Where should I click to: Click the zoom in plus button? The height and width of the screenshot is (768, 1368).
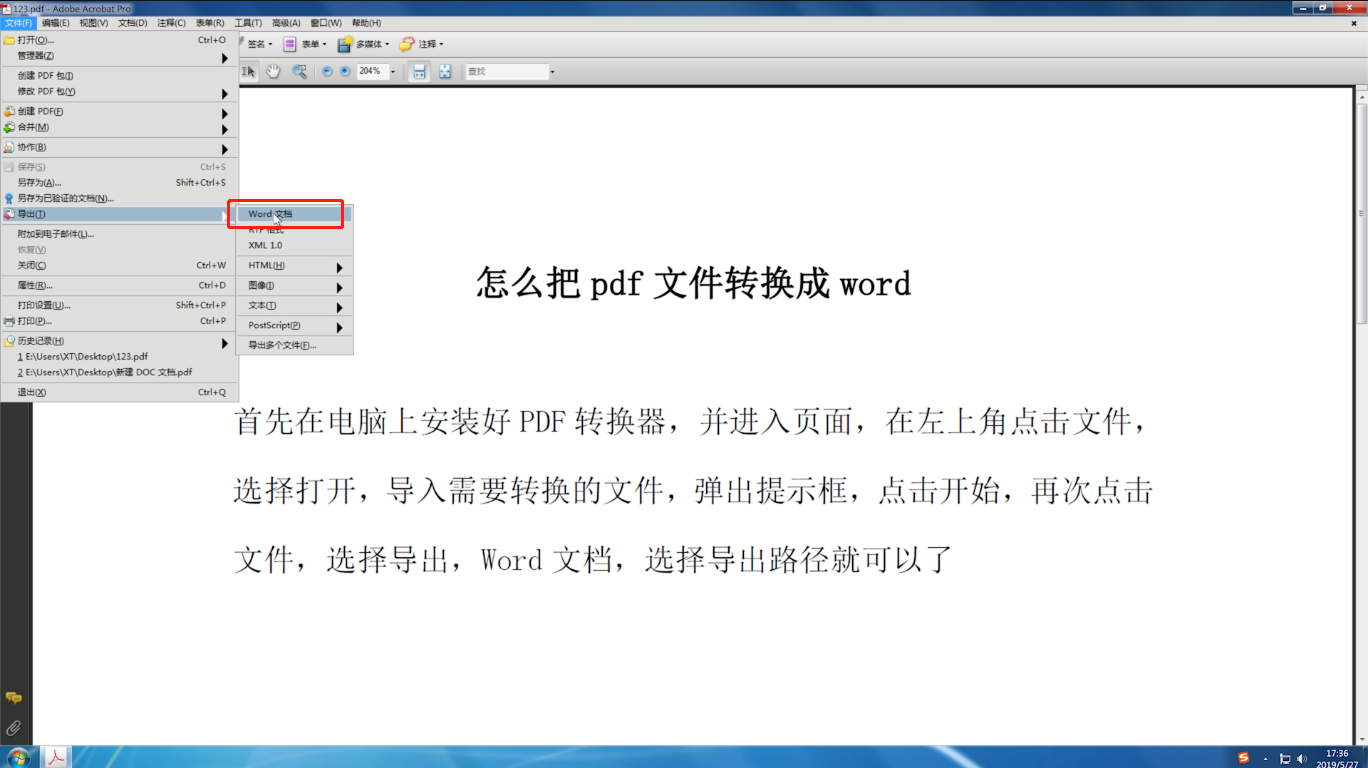345,71
